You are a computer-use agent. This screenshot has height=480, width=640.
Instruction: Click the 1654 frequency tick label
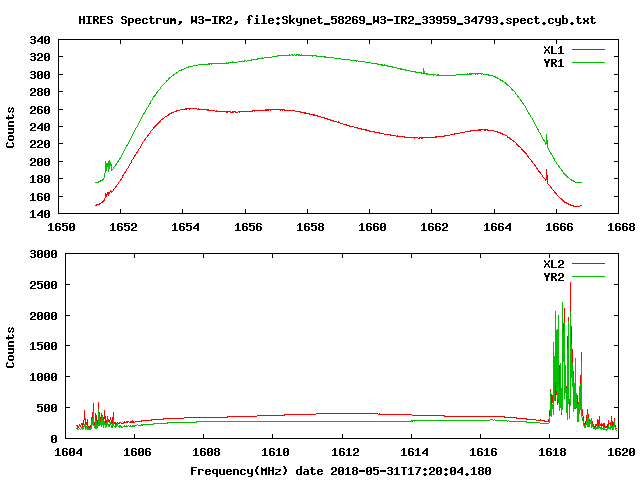(185, 227)
